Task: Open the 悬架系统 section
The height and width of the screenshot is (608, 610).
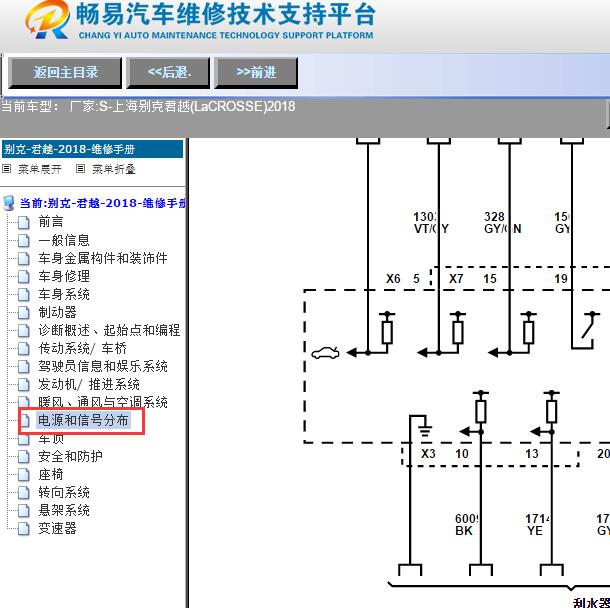Action: coord(64,510)
